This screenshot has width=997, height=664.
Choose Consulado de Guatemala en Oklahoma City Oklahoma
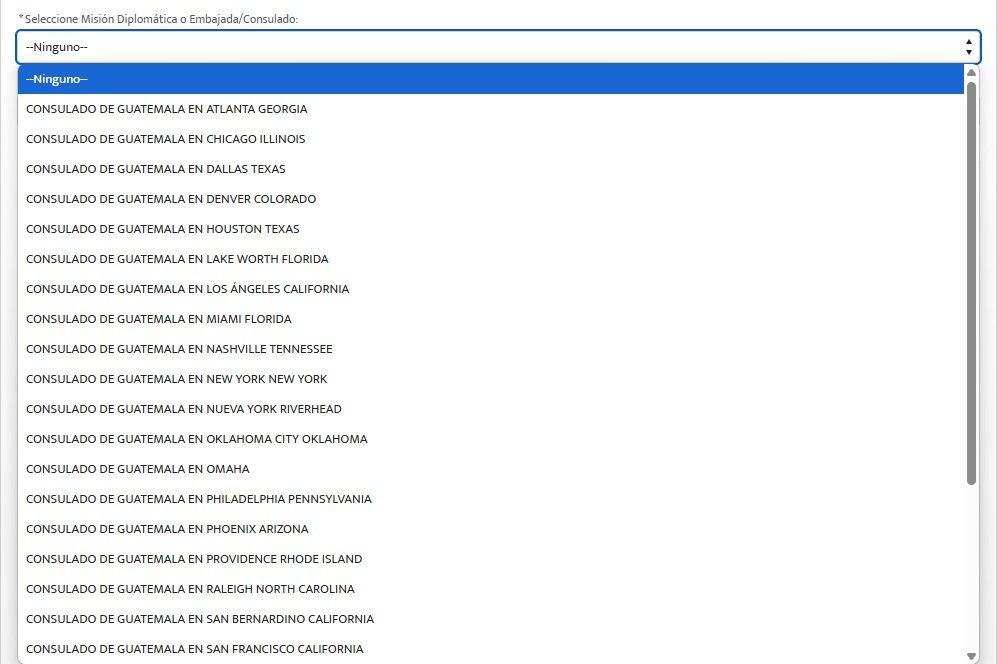coord(491,438)
